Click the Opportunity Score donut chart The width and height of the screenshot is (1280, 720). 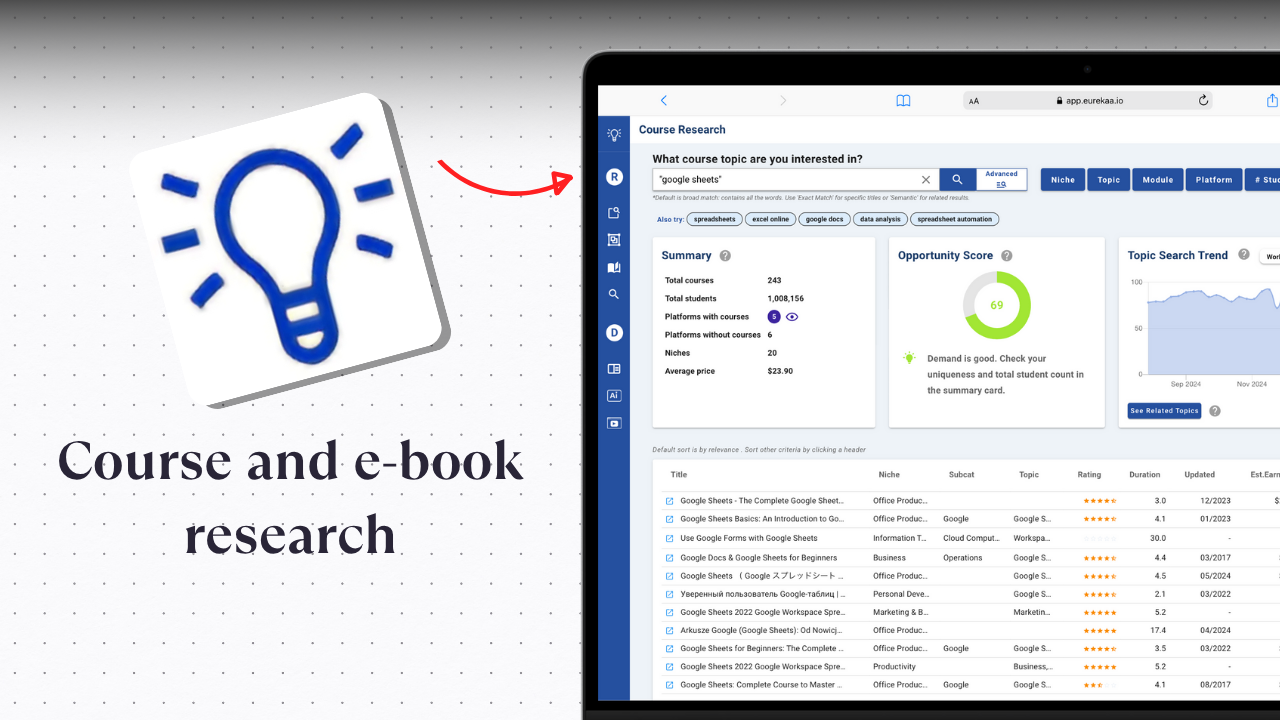coord(996,305)
